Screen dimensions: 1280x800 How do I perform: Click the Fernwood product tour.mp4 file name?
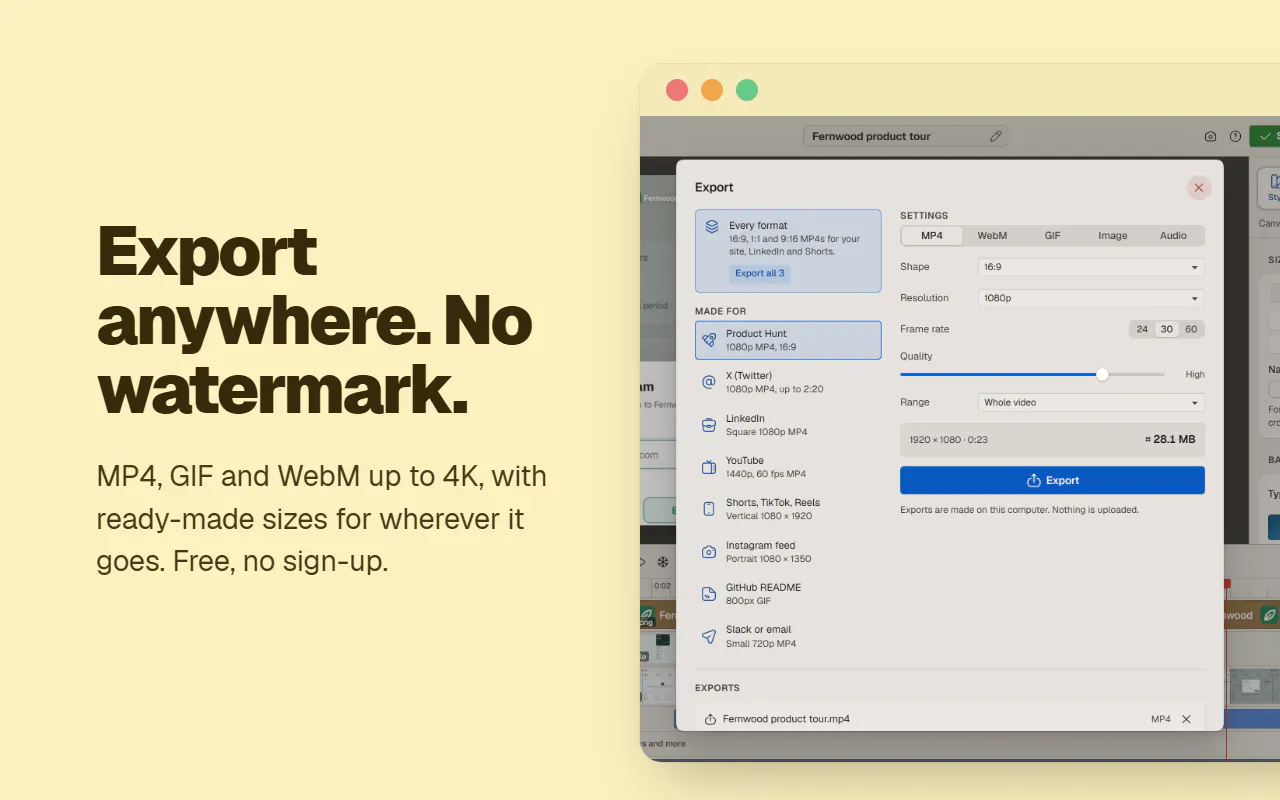pyautogui.click(x=786, y=719)
